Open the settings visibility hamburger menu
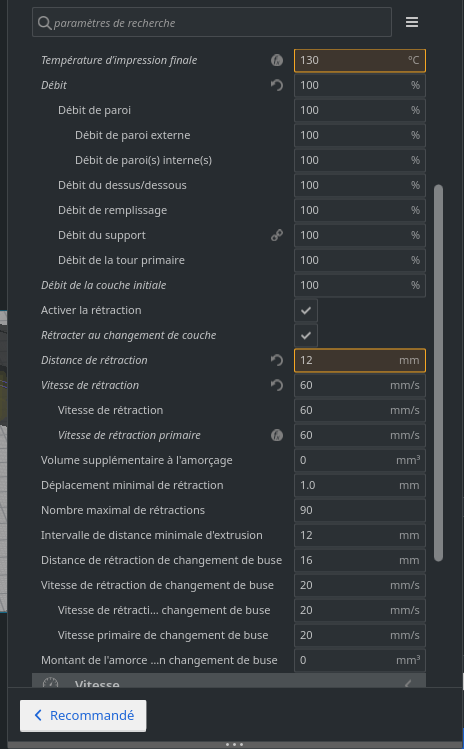The width and height of the screenshot is (464, 749). point(412,22)
